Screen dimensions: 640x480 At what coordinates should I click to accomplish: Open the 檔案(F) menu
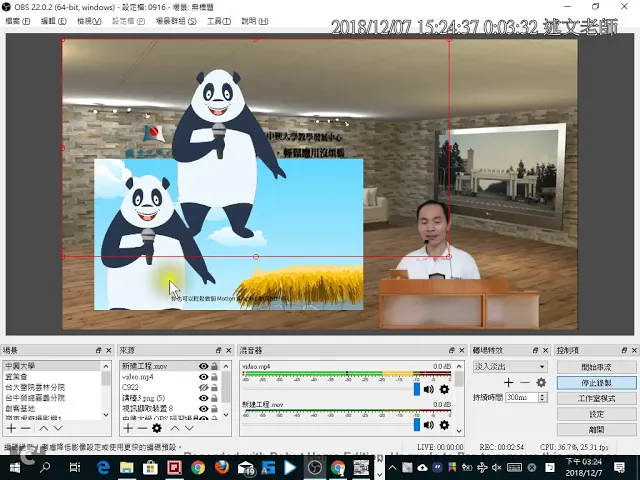pos(17,21)
